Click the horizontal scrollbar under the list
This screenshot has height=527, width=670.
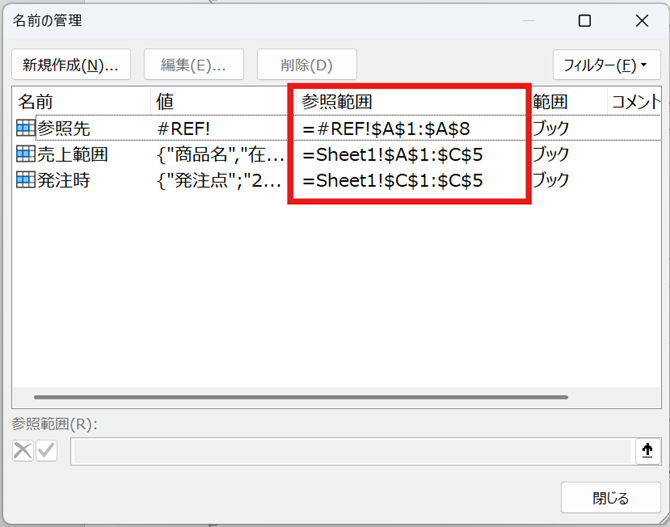(x=300, y=398)
